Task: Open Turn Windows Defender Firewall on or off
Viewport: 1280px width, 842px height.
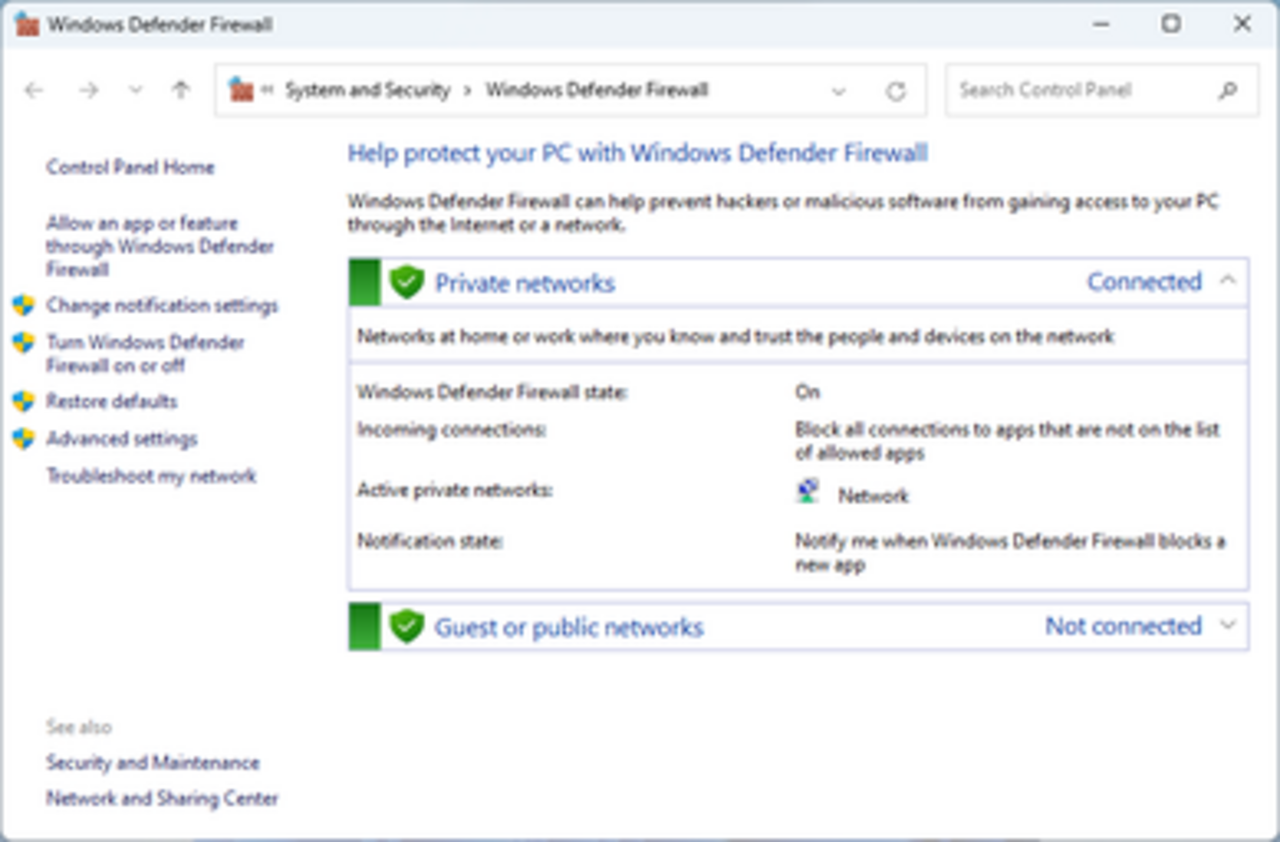Action: [x=145, y=354]
